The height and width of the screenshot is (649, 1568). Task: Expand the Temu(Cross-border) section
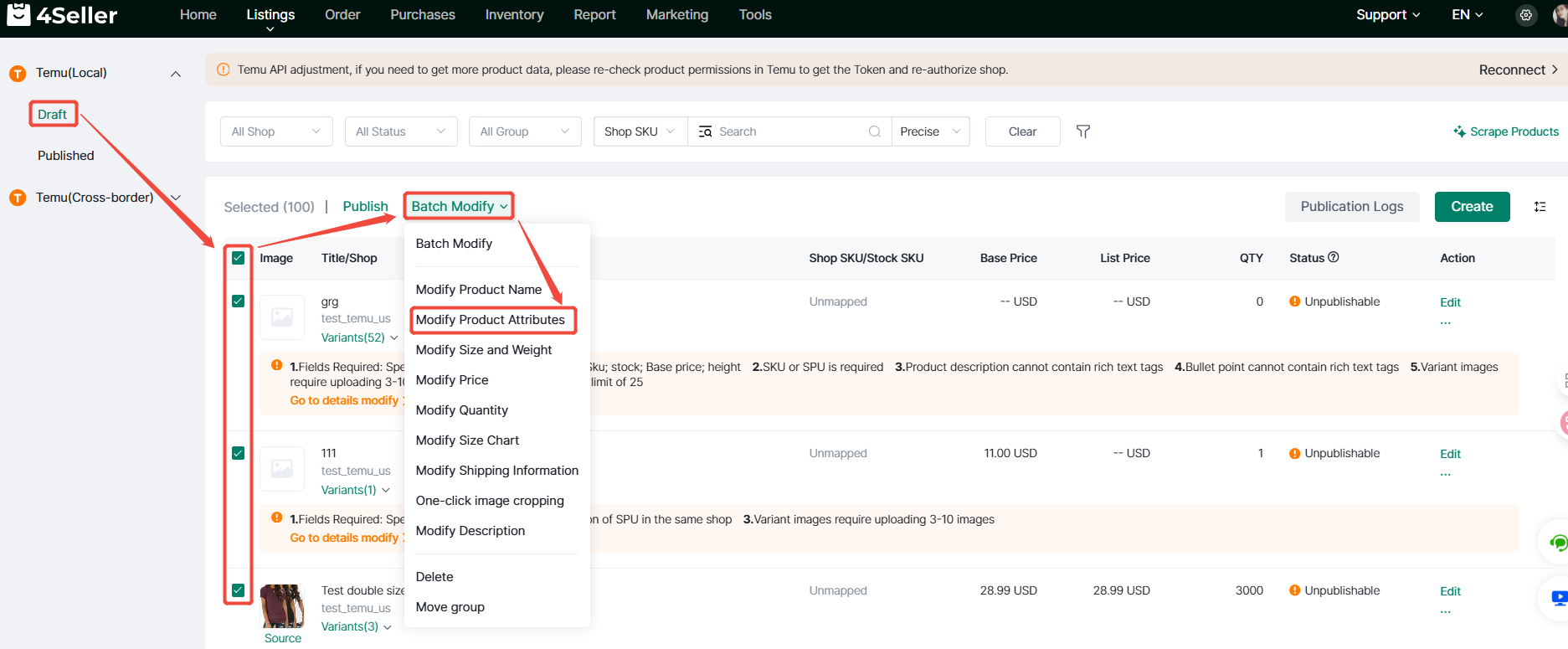tap(176, 198)
